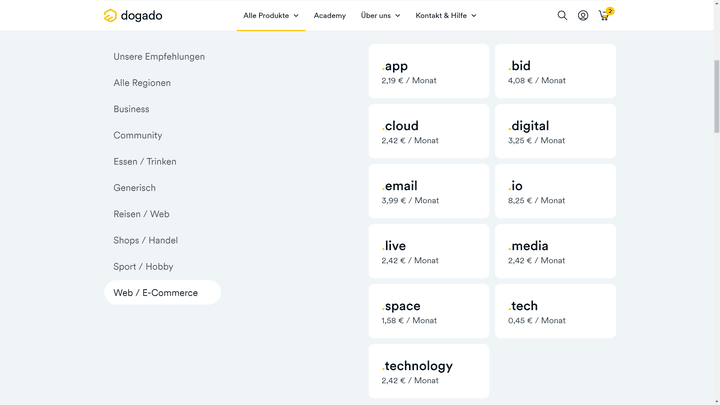720x405 pixels.
Task: Click the .app domain card
Action: click(428, 71)
